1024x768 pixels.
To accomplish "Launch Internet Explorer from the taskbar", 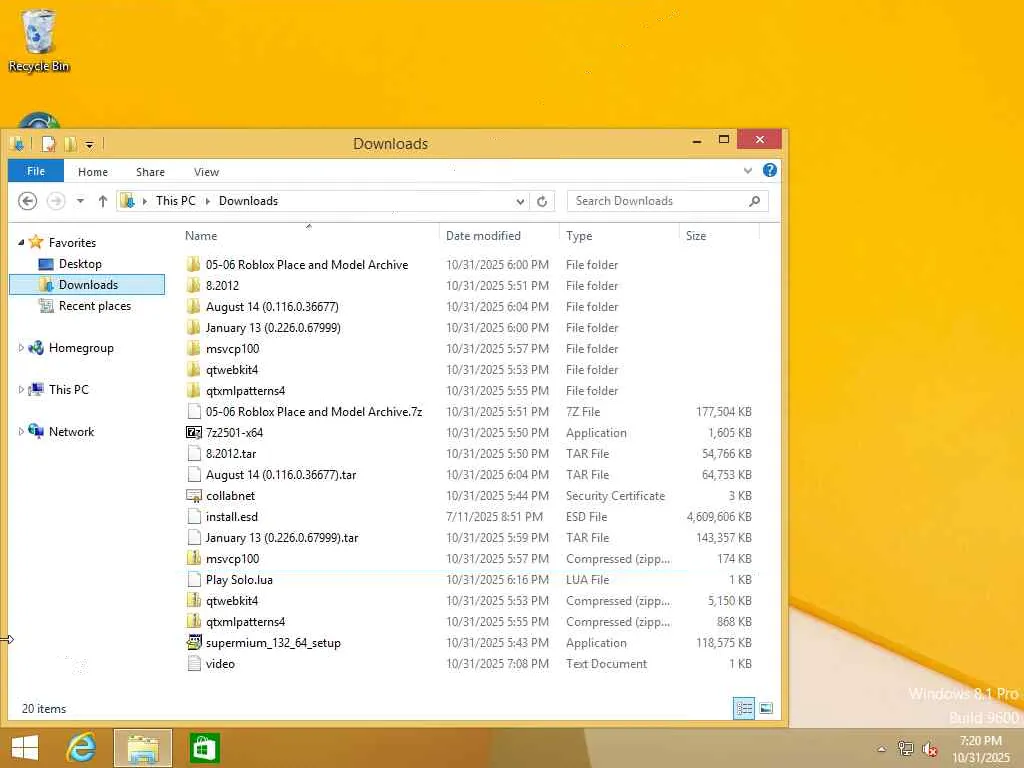I will point(82,748).
